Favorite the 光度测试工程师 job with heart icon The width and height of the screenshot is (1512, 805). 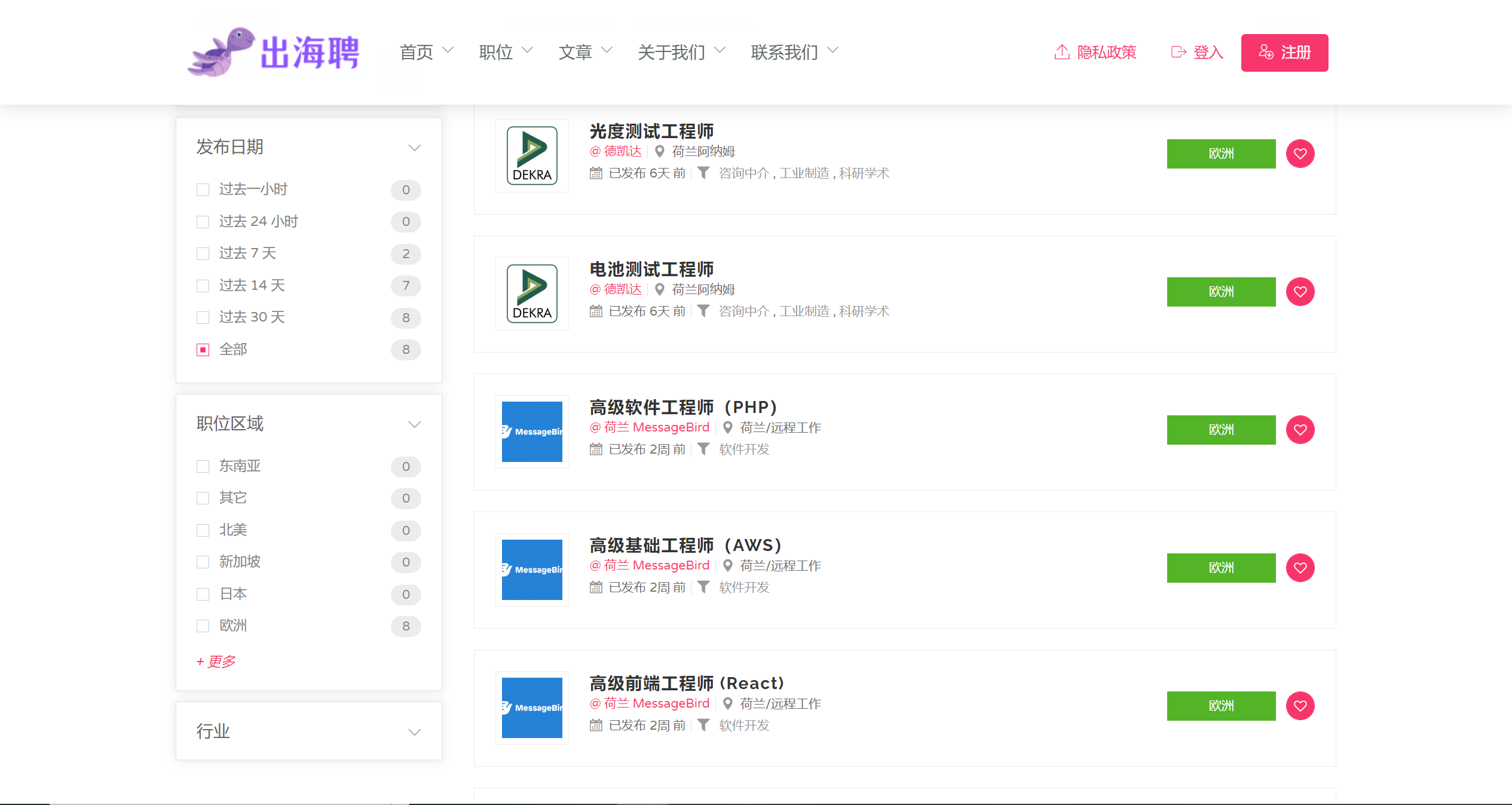tap(1300, 154)
